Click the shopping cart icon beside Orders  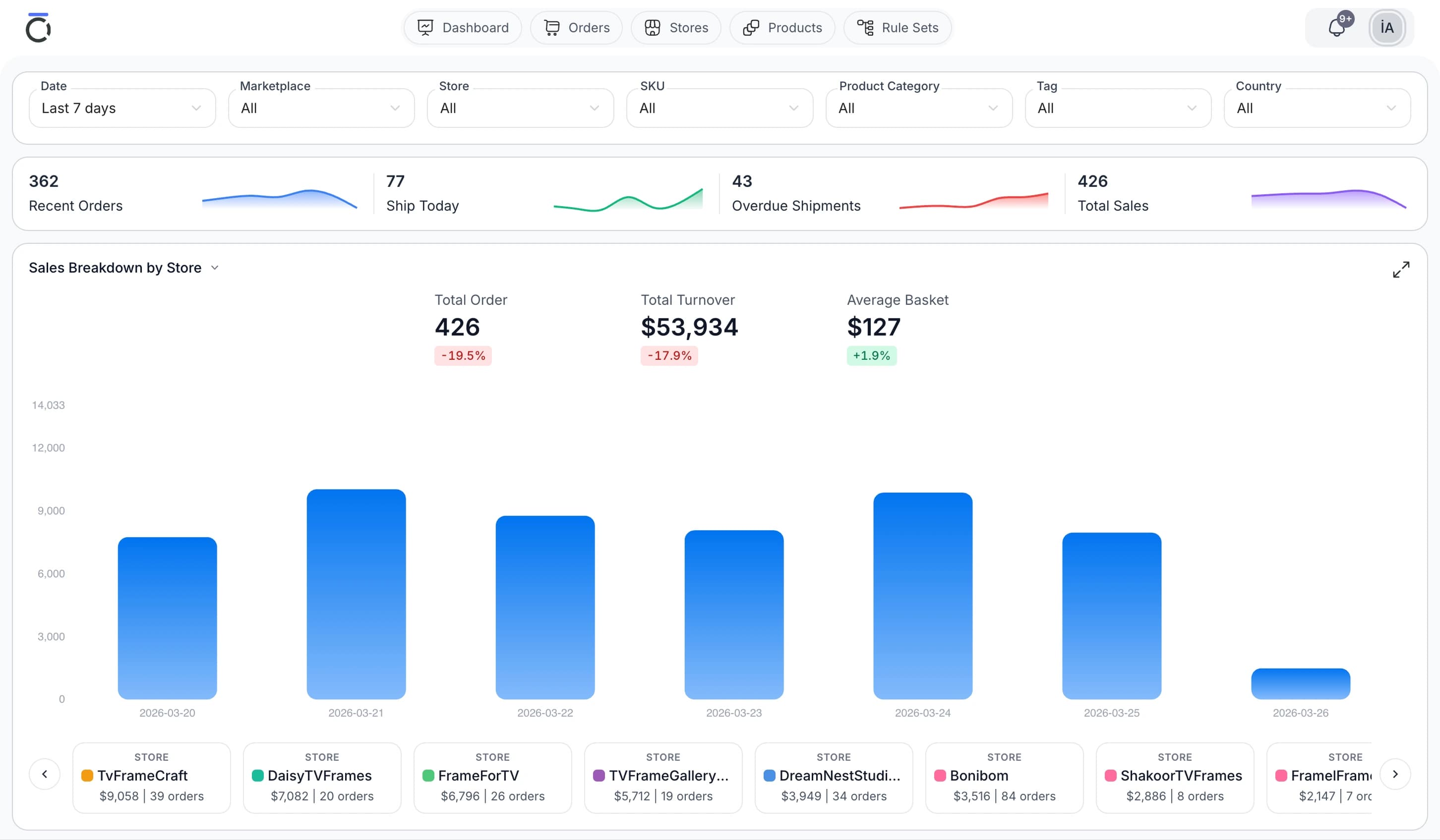pos(552,27)
